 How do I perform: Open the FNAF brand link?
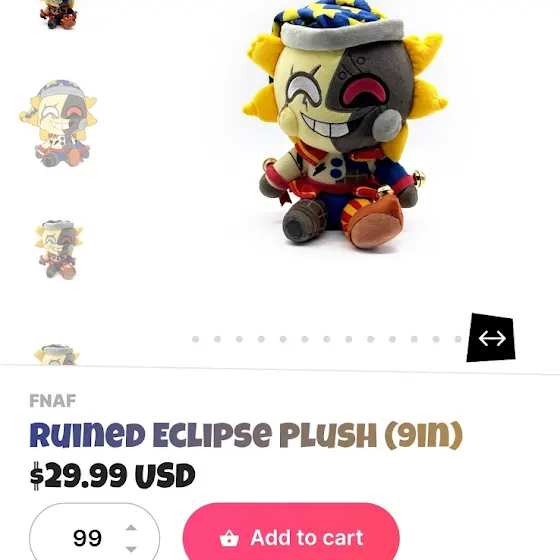point(52,401)
